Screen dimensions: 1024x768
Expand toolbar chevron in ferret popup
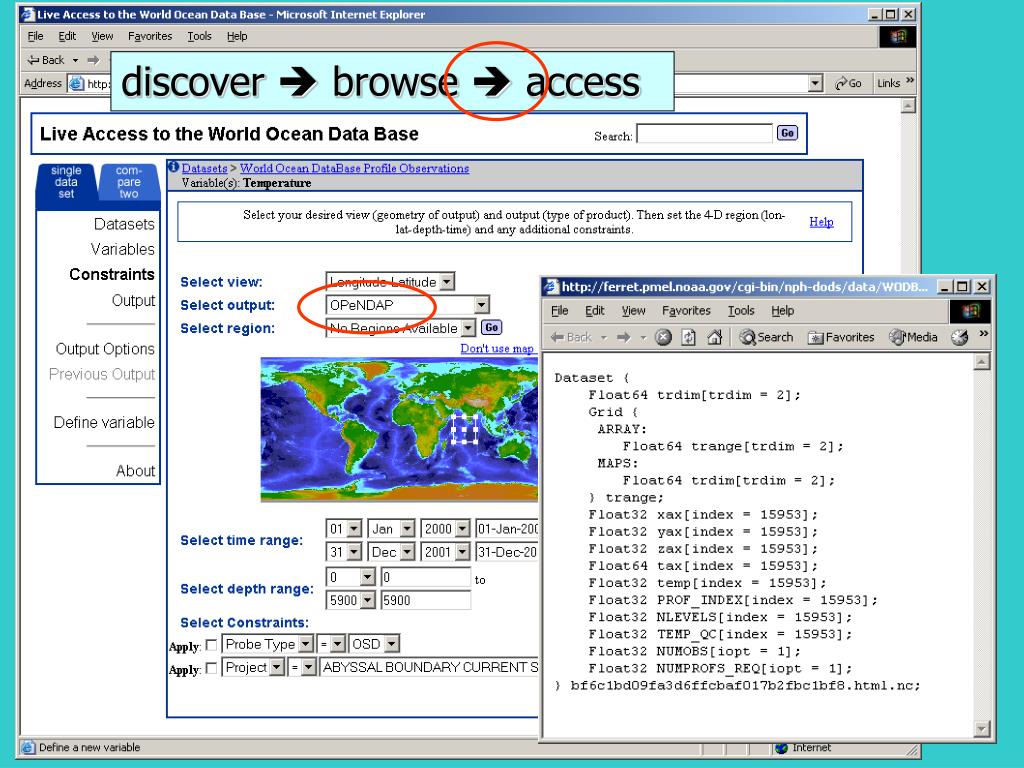click(x=984, y=334)
